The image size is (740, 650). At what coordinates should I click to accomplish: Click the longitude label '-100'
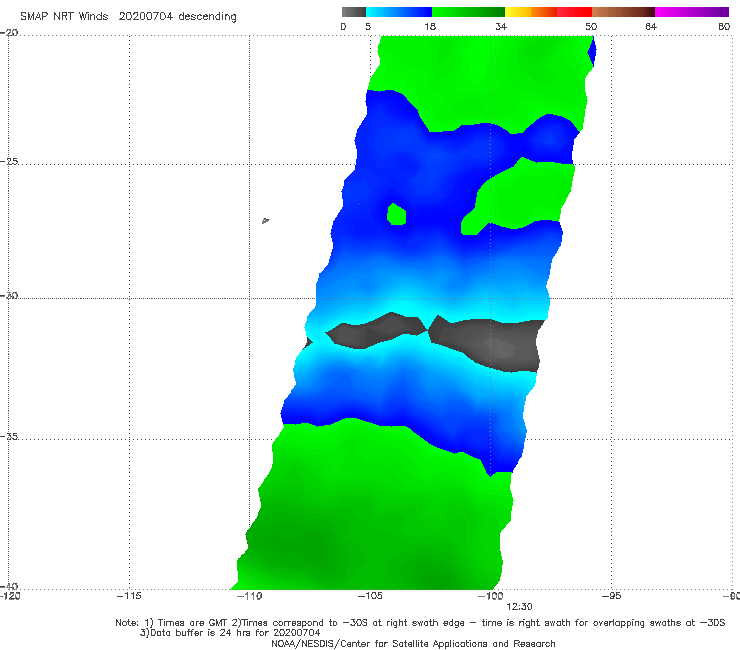point(490,596)
